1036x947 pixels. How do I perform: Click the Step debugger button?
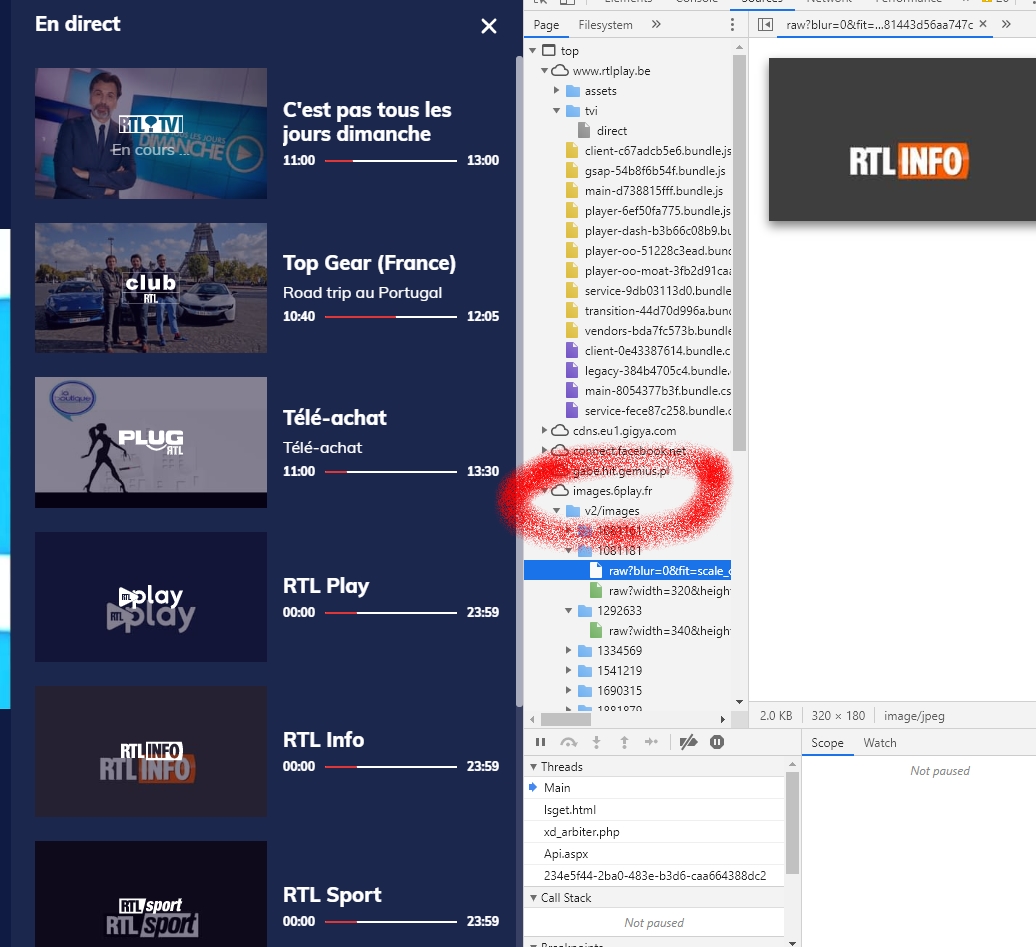(x=651, y=742)
